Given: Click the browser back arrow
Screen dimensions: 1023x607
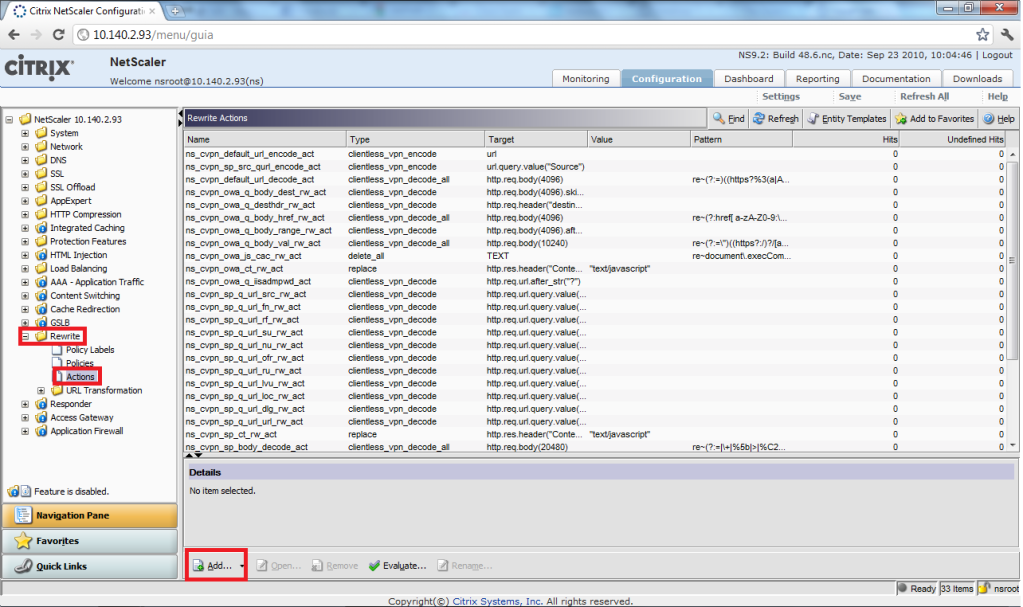Looking at the screenshot, I should click(x=14, y=35).
